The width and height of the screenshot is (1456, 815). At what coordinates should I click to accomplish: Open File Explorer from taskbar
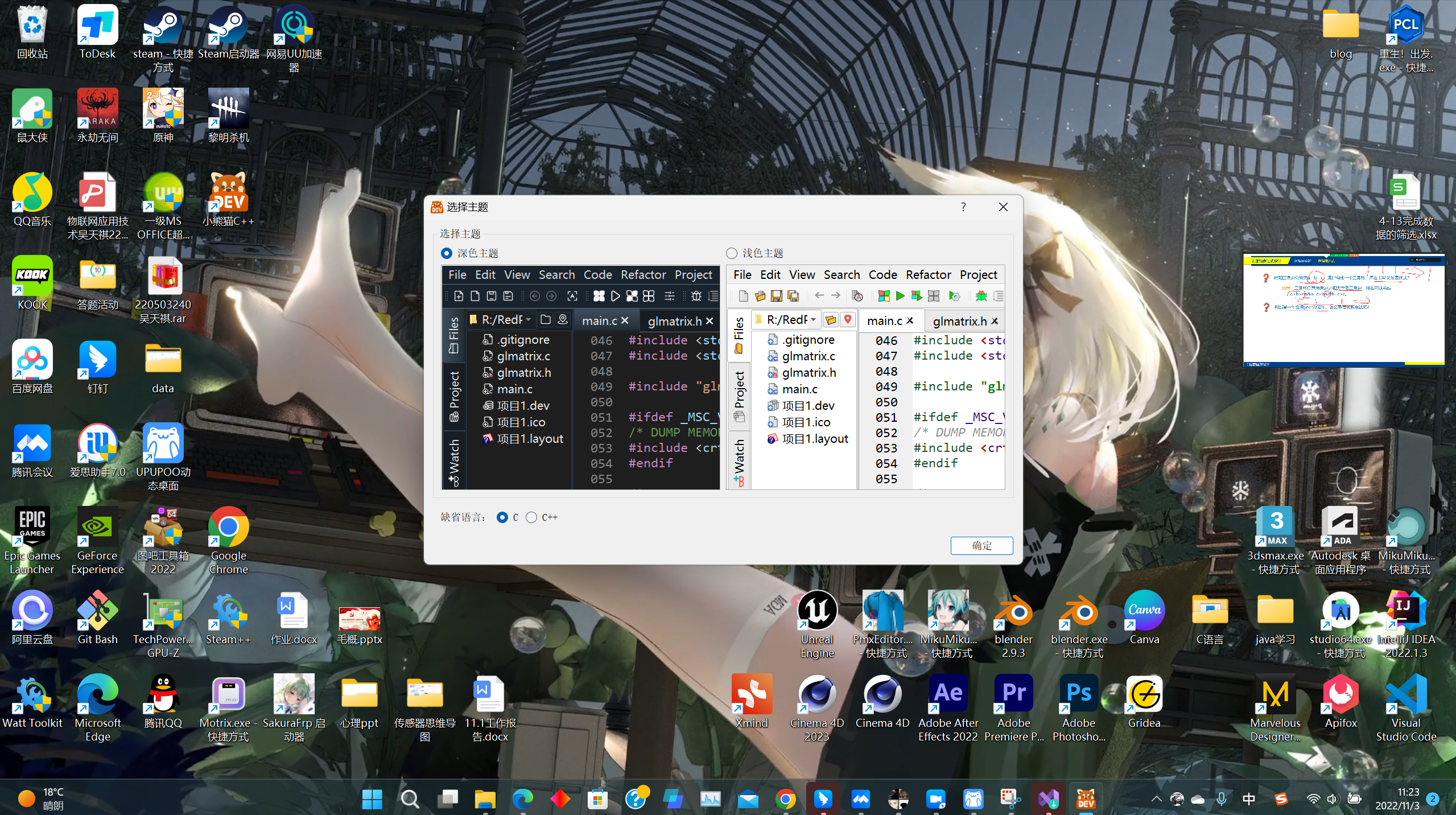[485, 800]
